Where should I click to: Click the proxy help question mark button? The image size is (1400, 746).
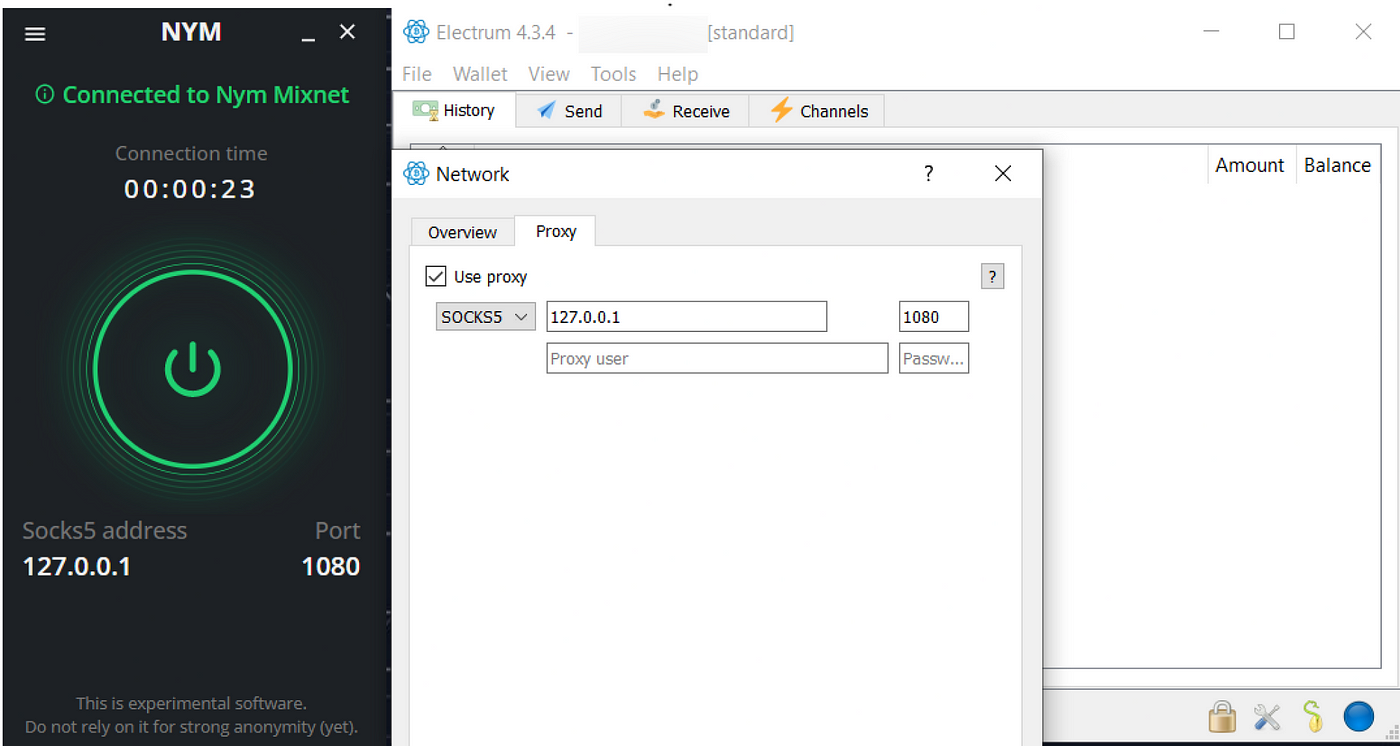992,277
